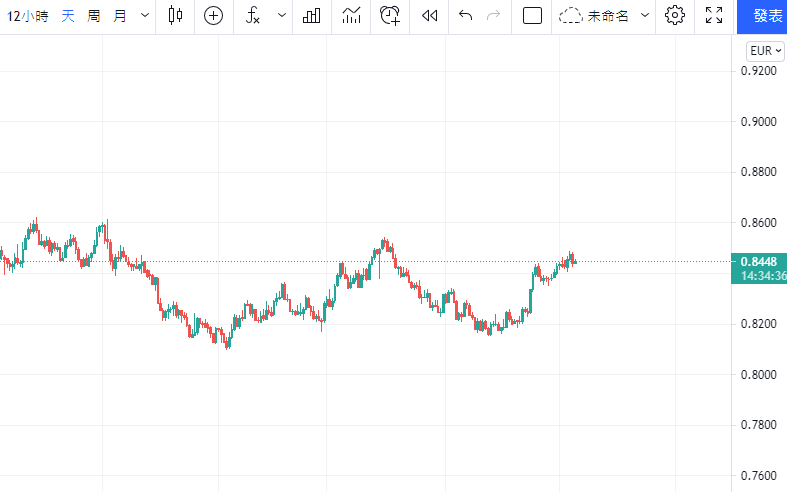Redo the action with the right arrow
The height and width of the screenshot is (492, 787).
tap(492, 16)
